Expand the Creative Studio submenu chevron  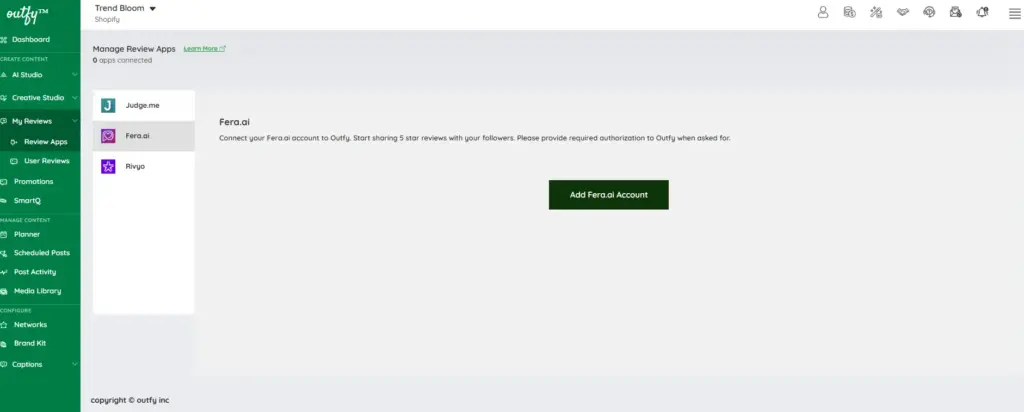[x=74, y=98]
